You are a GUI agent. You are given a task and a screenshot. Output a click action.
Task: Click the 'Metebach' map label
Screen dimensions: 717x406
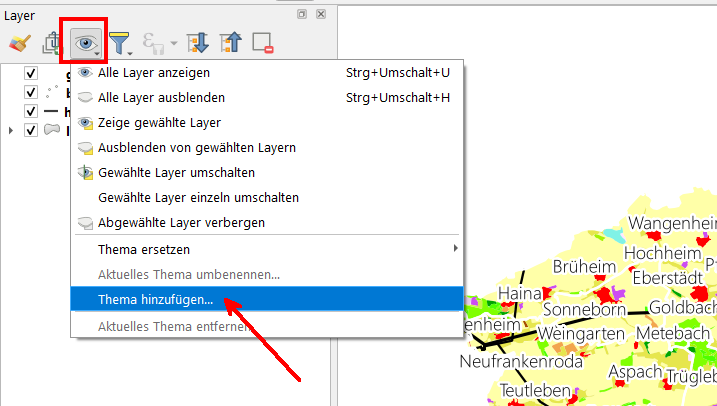[673, 333]
